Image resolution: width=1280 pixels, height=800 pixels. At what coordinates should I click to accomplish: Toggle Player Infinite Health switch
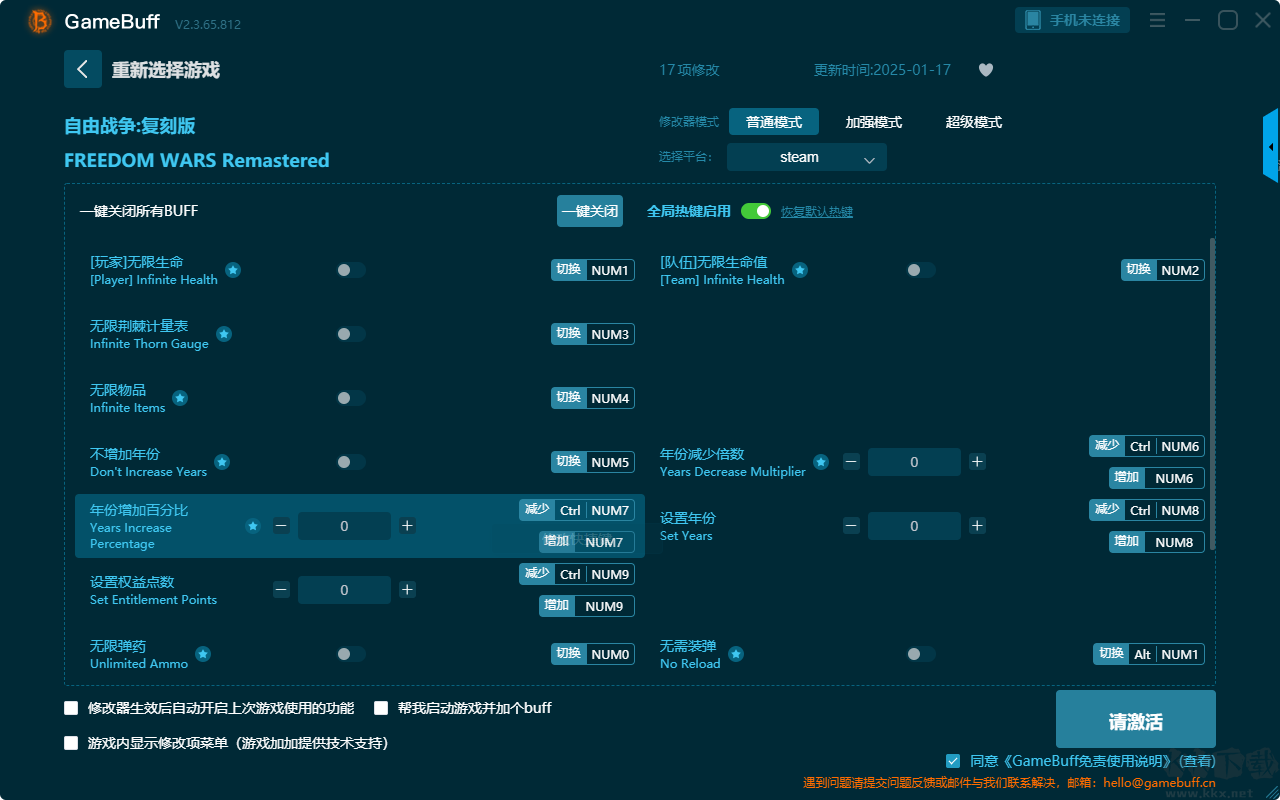(351, 270)
